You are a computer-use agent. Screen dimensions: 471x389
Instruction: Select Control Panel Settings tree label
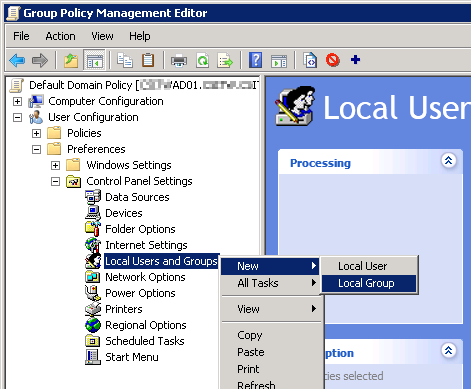[x=139, y=181]
